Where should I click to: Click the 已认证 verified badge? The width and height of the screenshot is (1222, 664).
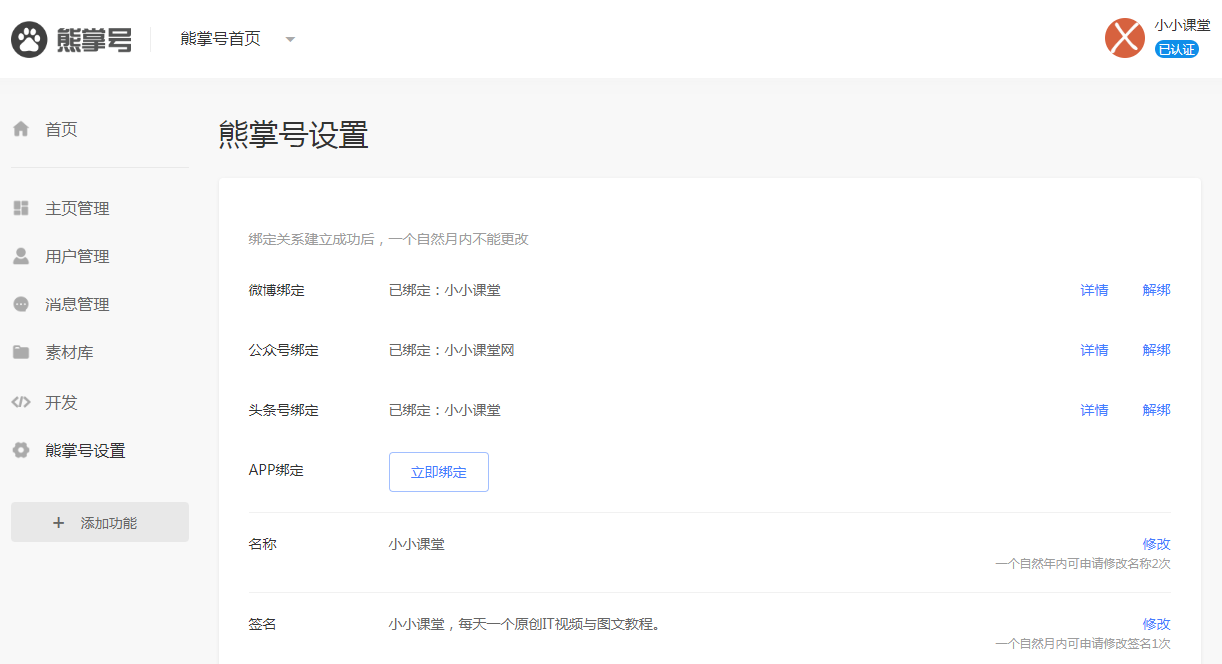tap(1177, 49)
